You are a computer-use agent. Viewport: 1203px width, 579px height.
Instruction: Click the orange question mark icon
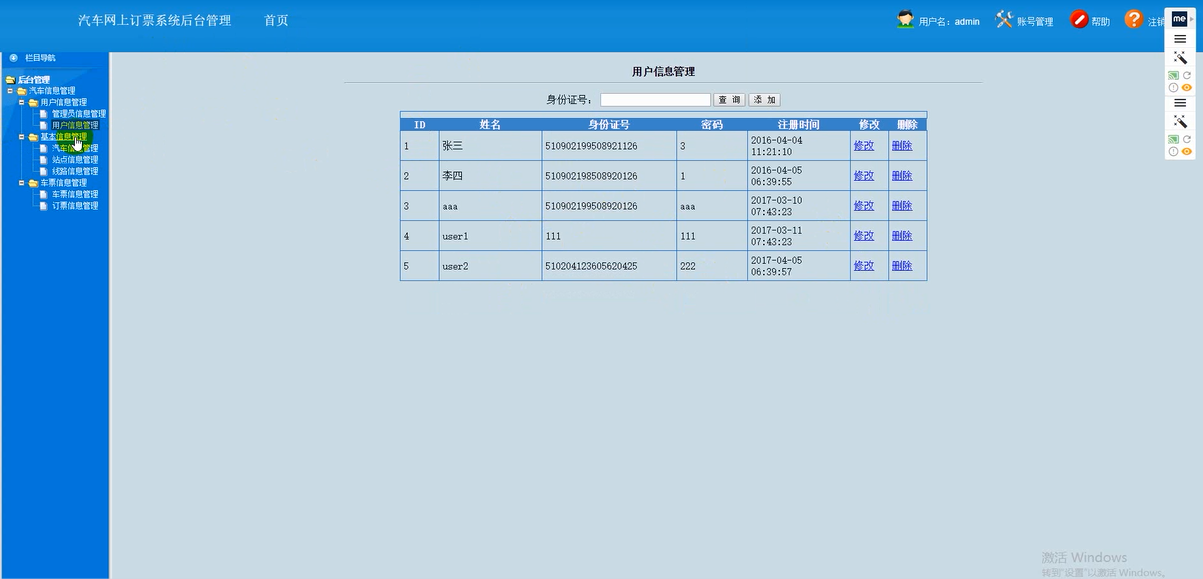tap(1133, 19)
